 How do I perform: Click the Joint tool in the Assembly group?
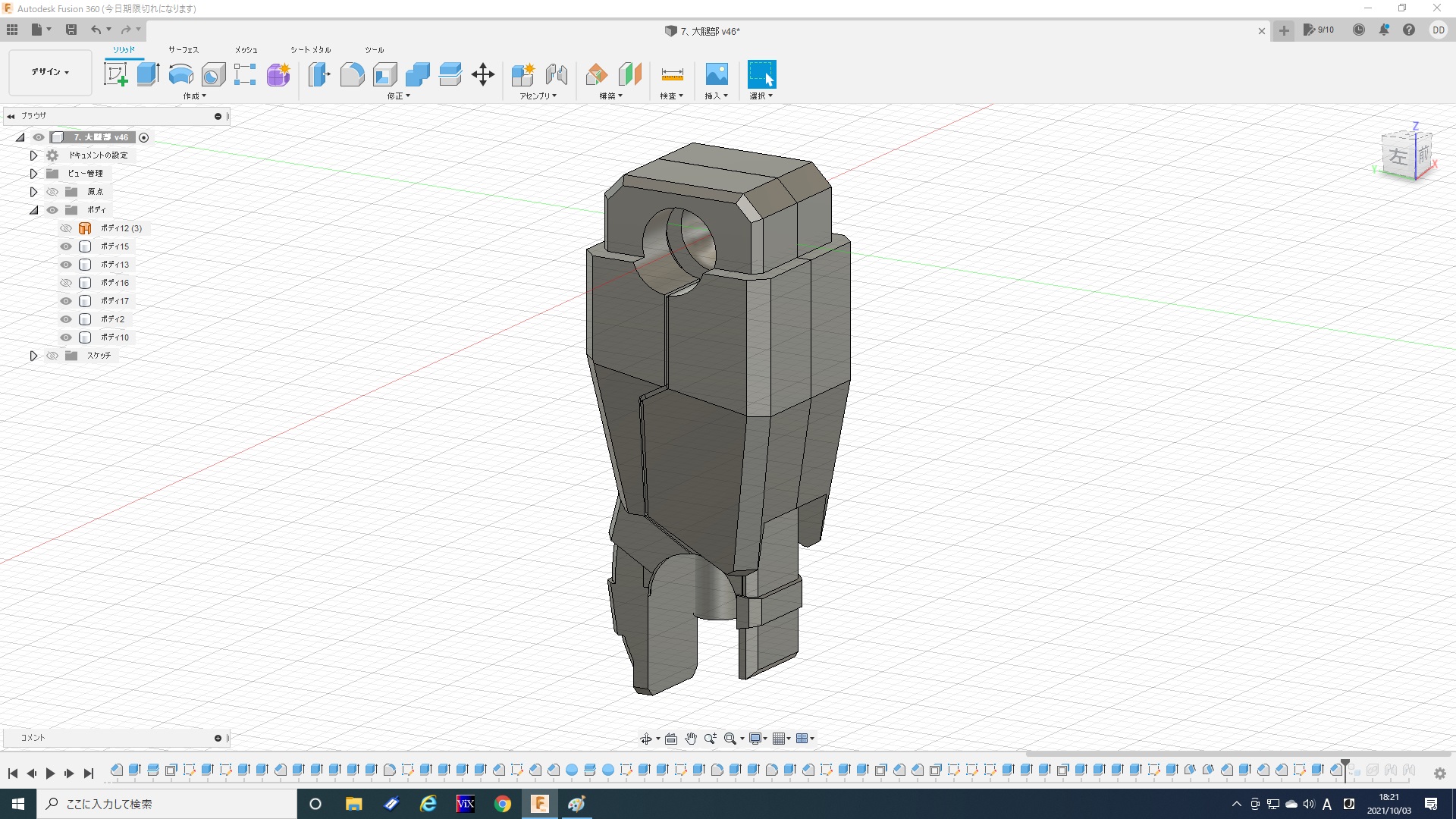pyautogui.click(x=557, y=74)
